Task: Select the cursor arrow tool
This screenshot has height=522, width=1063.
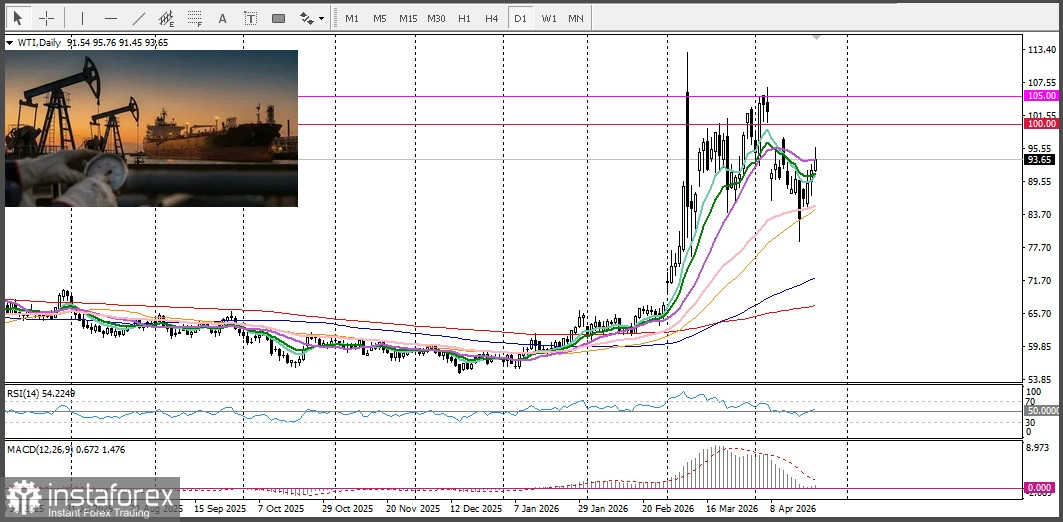Action: [18, 18]
